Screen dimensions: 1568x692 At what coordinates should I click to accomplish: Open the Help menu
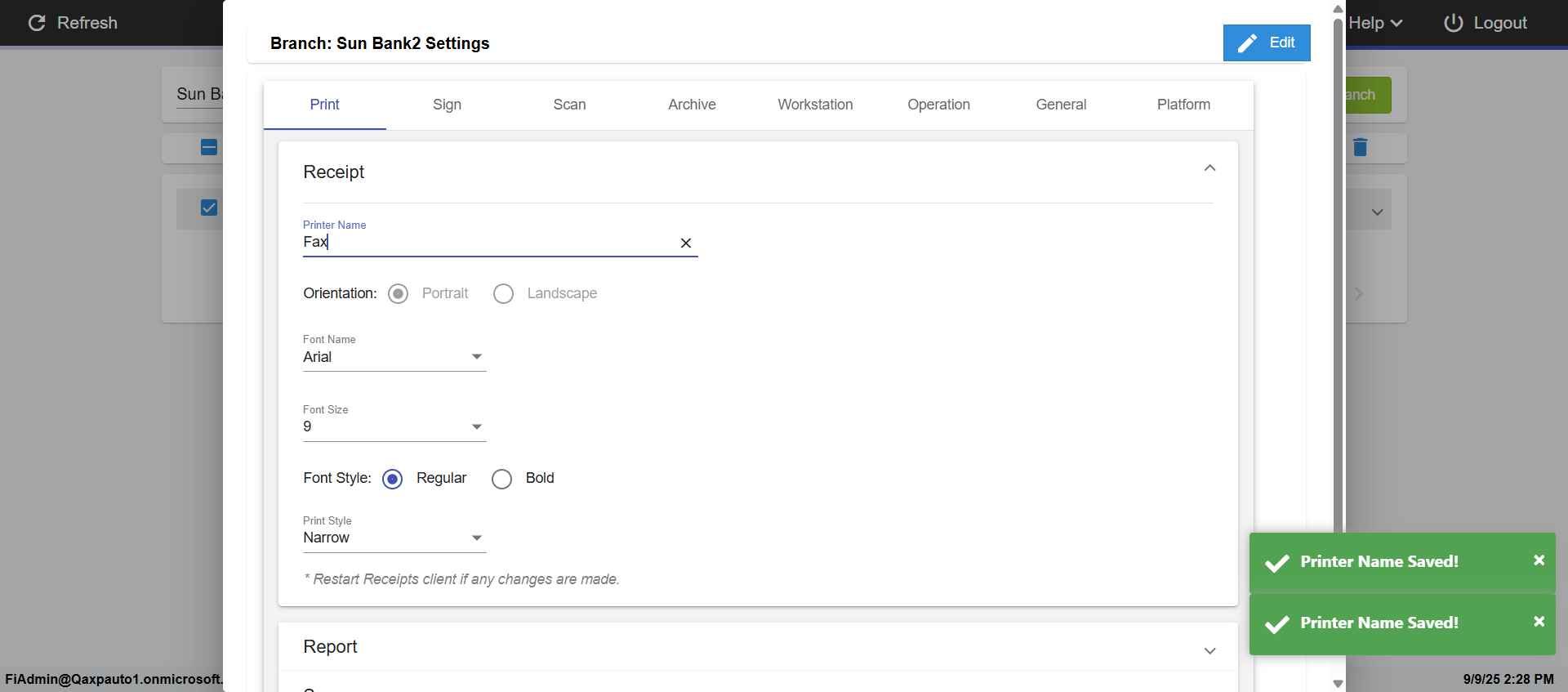[x=1376, y=23]
